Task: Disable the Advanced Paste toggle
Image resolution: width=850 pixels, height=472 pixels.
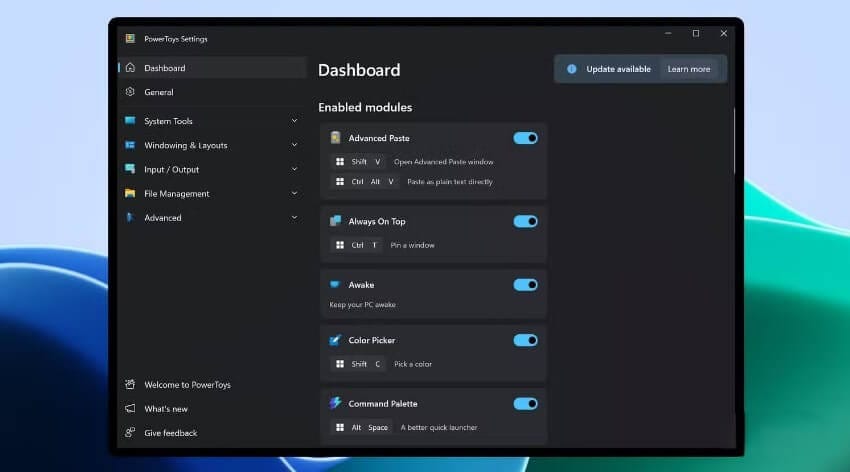Action: [525, 138]
